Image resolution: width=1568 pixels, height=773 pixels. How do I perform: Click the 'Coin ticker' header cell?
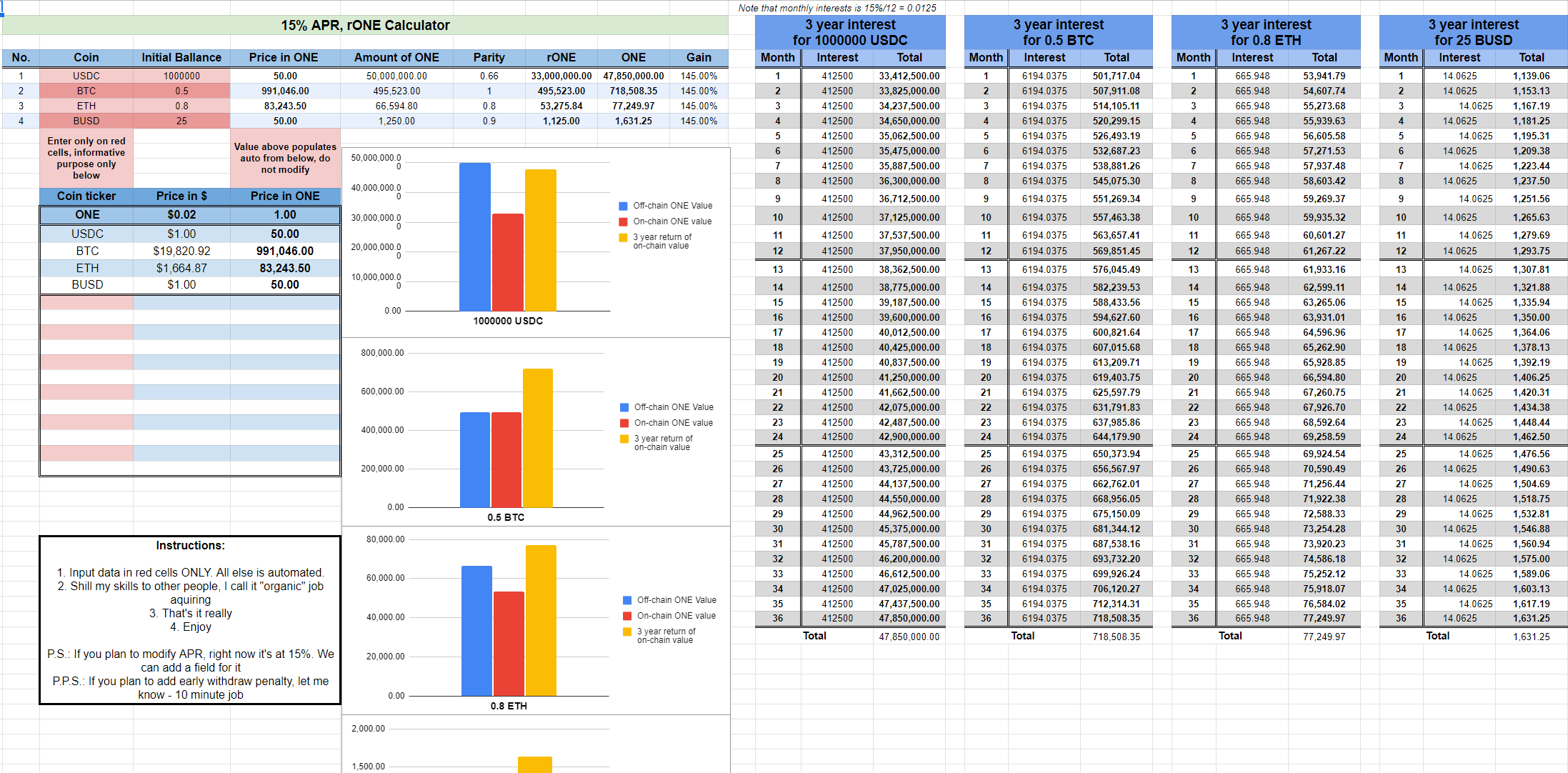[86, 196]
